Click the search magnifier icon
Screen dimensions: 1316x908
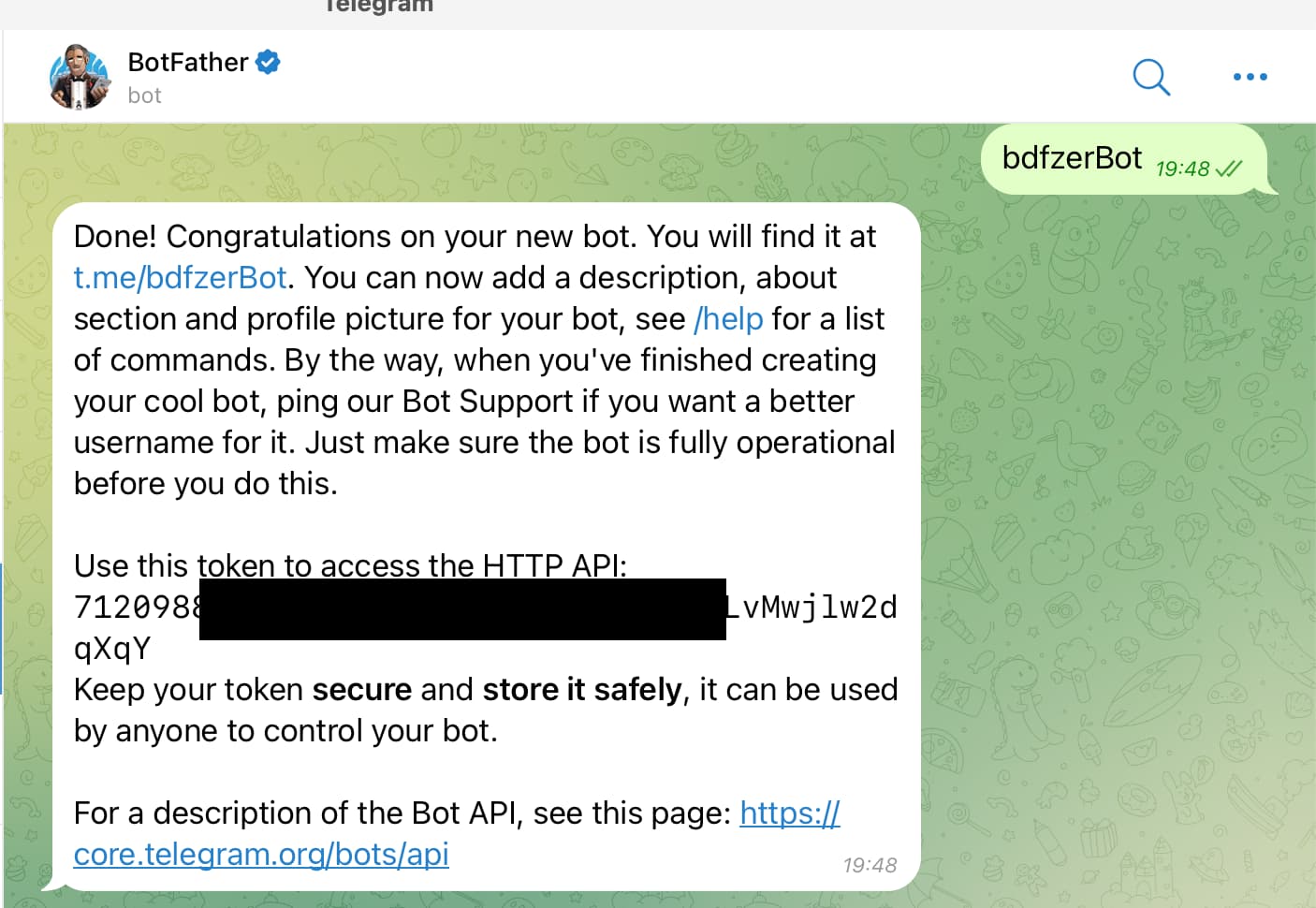[1151, 77]
